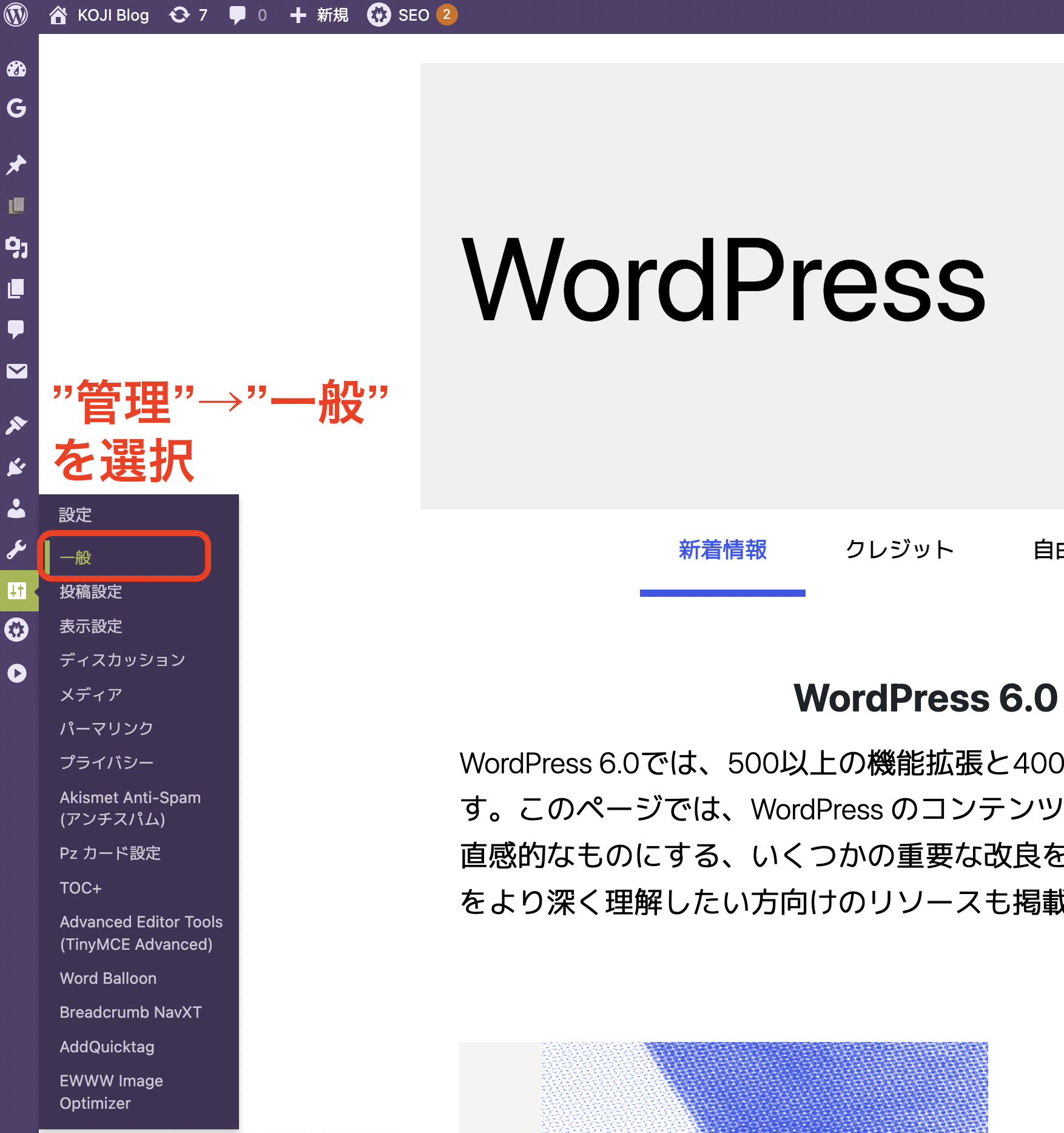Click the home icon beside KOJI Blog
Image resolution: width=1064 pixels, height=1133 pixels.
pos(58,15)
